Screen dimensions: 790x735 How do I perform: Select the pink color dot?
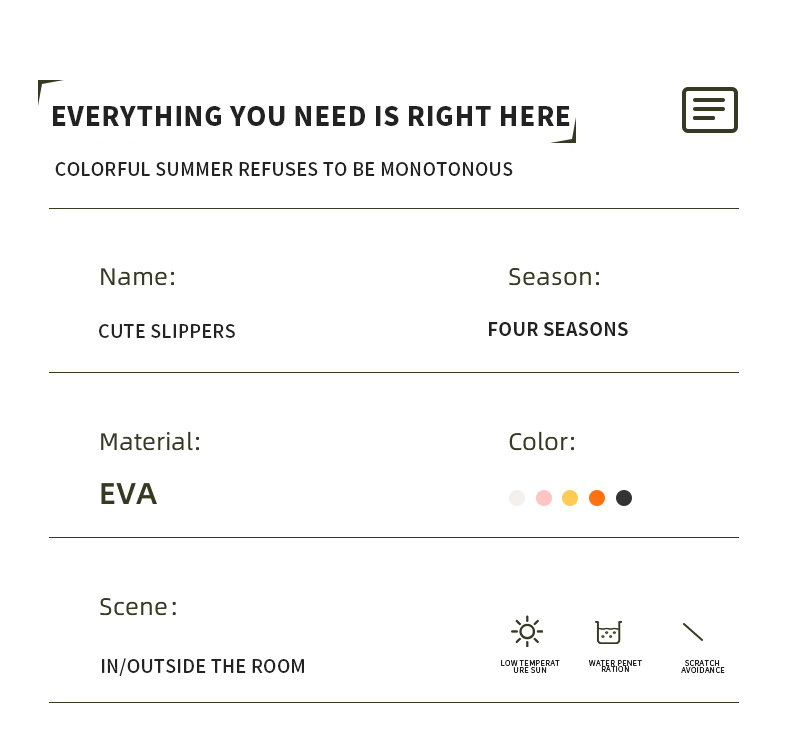click(x=544, y=498)
